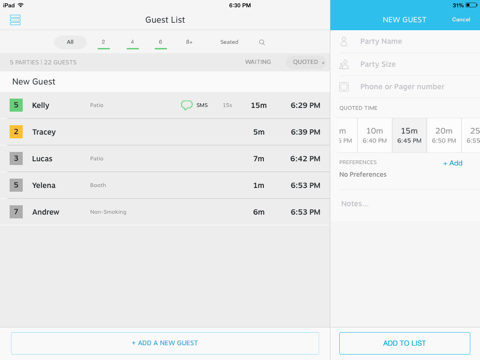Click the Phone or Pager number field
The image size is (480, 360).
[x=409, y=87]
